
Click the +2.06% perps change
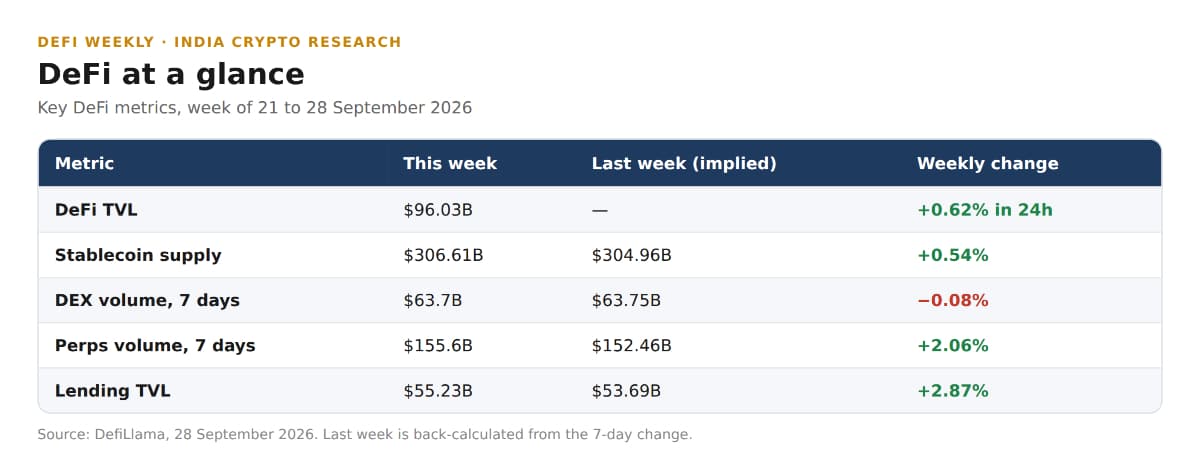tap(953, 345)
